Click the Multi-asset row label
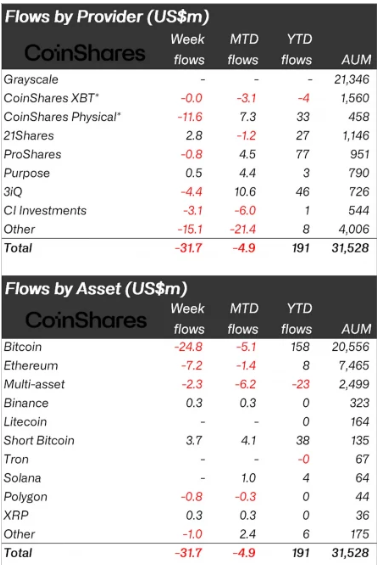The image size is (379, 565). coord(34,384)
